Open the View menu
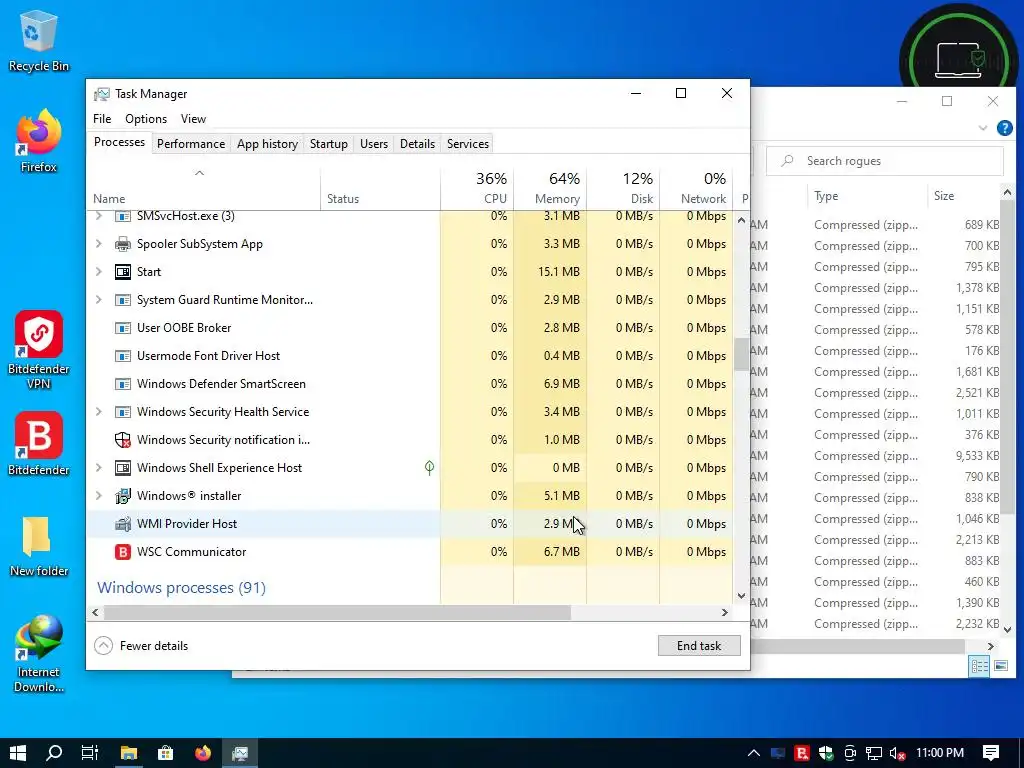The width and height of the screenshot is (1024, 768). pyautogui.click(x=193, y=119)
